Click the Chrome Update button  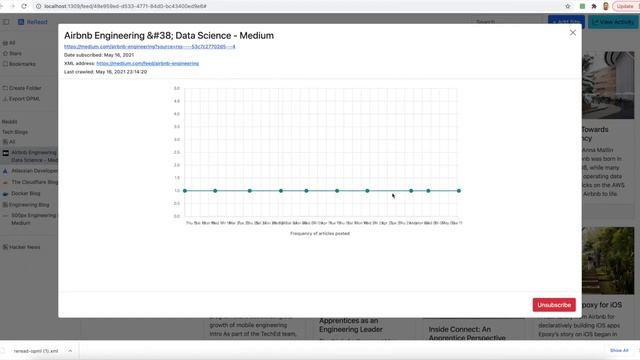(x=625, y=6)
